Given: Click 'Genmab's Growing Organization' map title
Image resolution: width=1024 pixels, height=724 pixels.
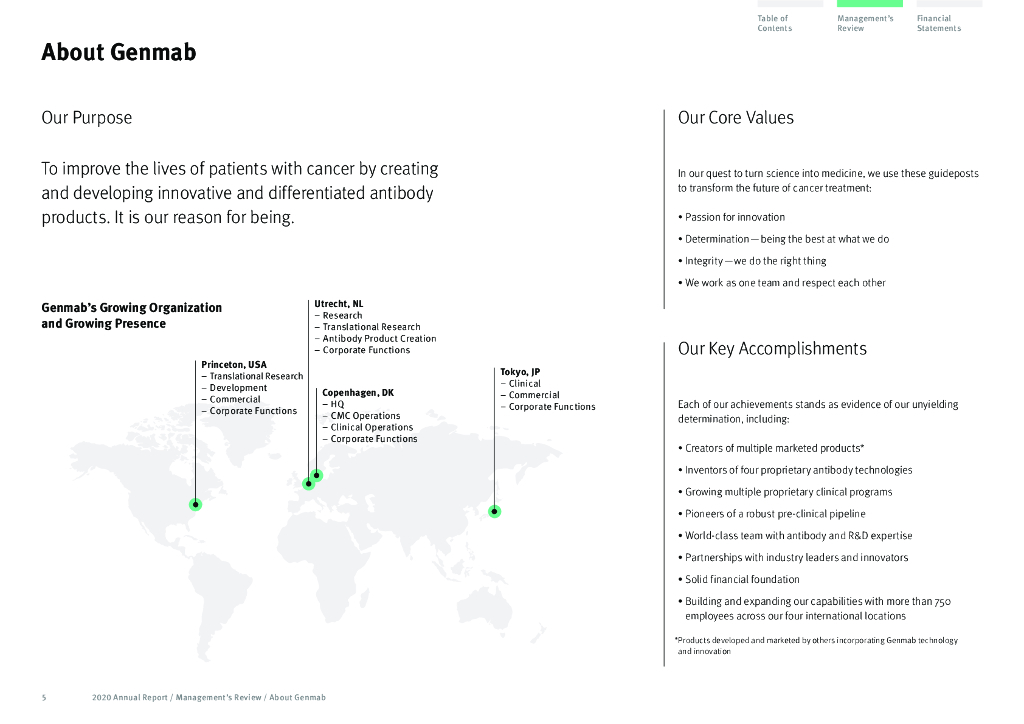Looking at the screenshot, I should point(131,315).
